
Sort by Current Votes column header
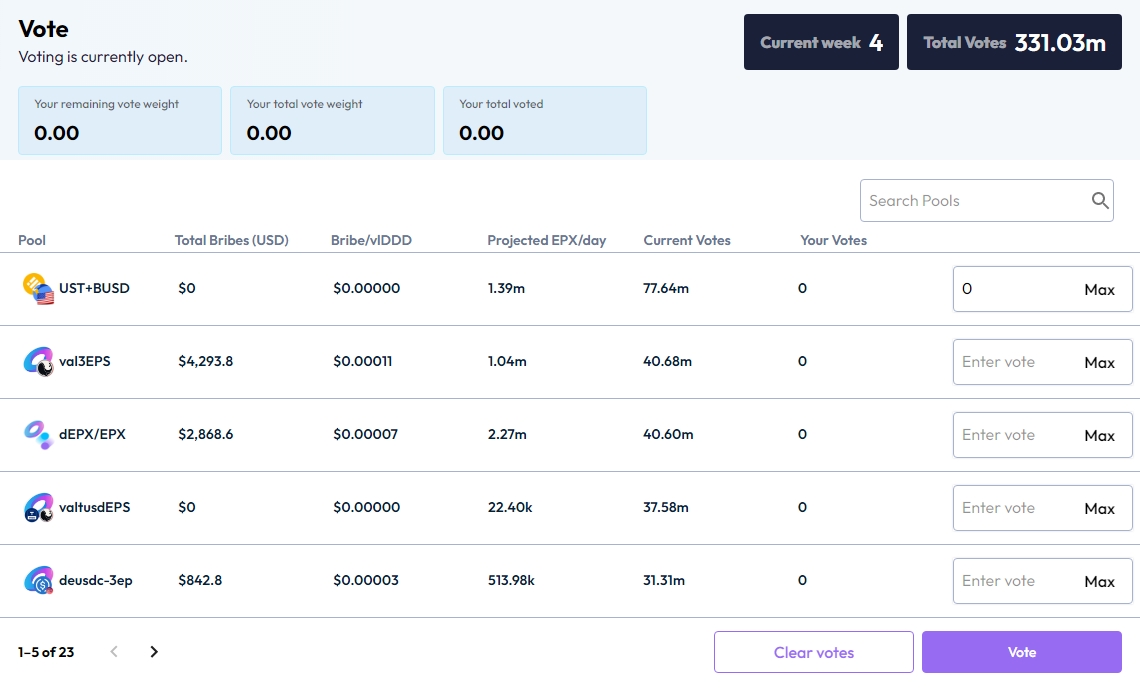687,240
